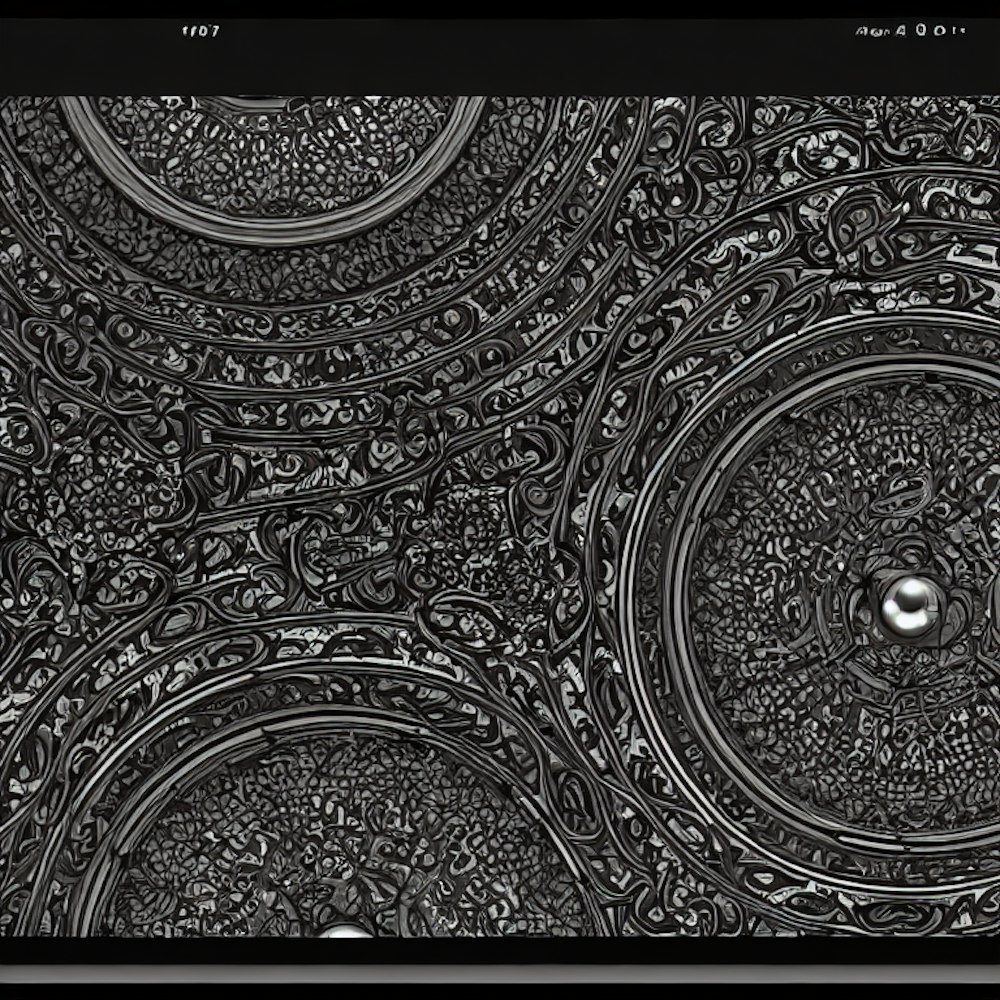Click the gray horizontal bar along the bottom
Screen dimensions: 1000x1000
tap(500, 975)
